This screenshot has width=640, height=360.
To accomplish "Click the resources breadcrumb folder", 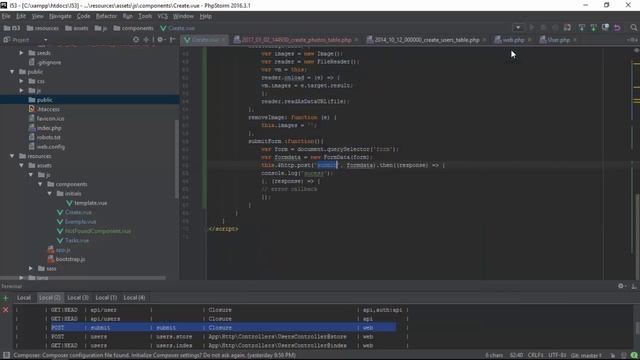I will (x=43, y=28).
